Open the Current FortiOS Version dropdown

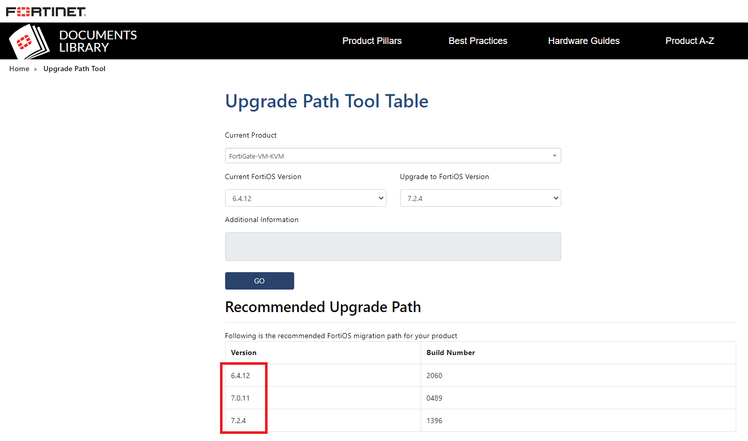(x=305, y=198)
